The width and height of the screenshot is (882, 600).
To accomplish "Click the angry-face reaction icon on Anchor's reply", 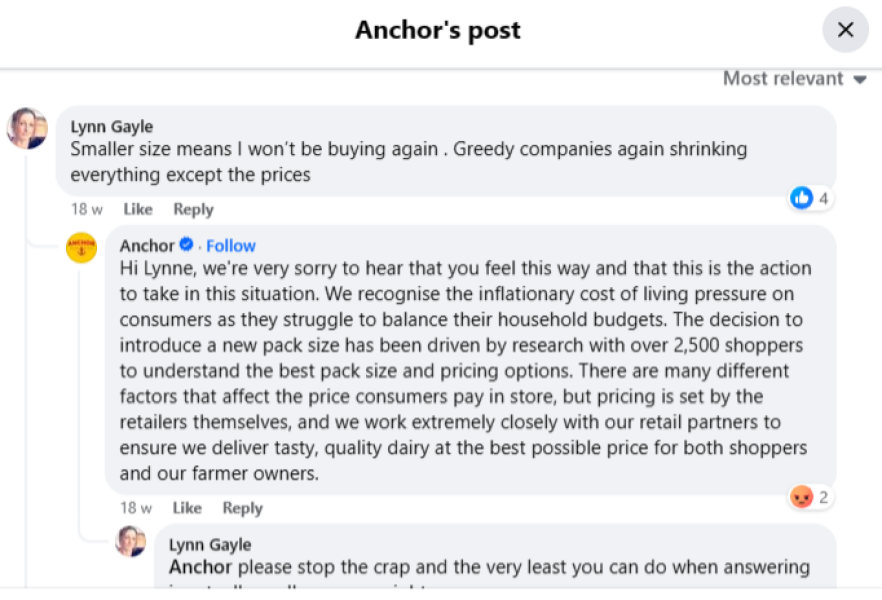I will (x=801, y=496).
